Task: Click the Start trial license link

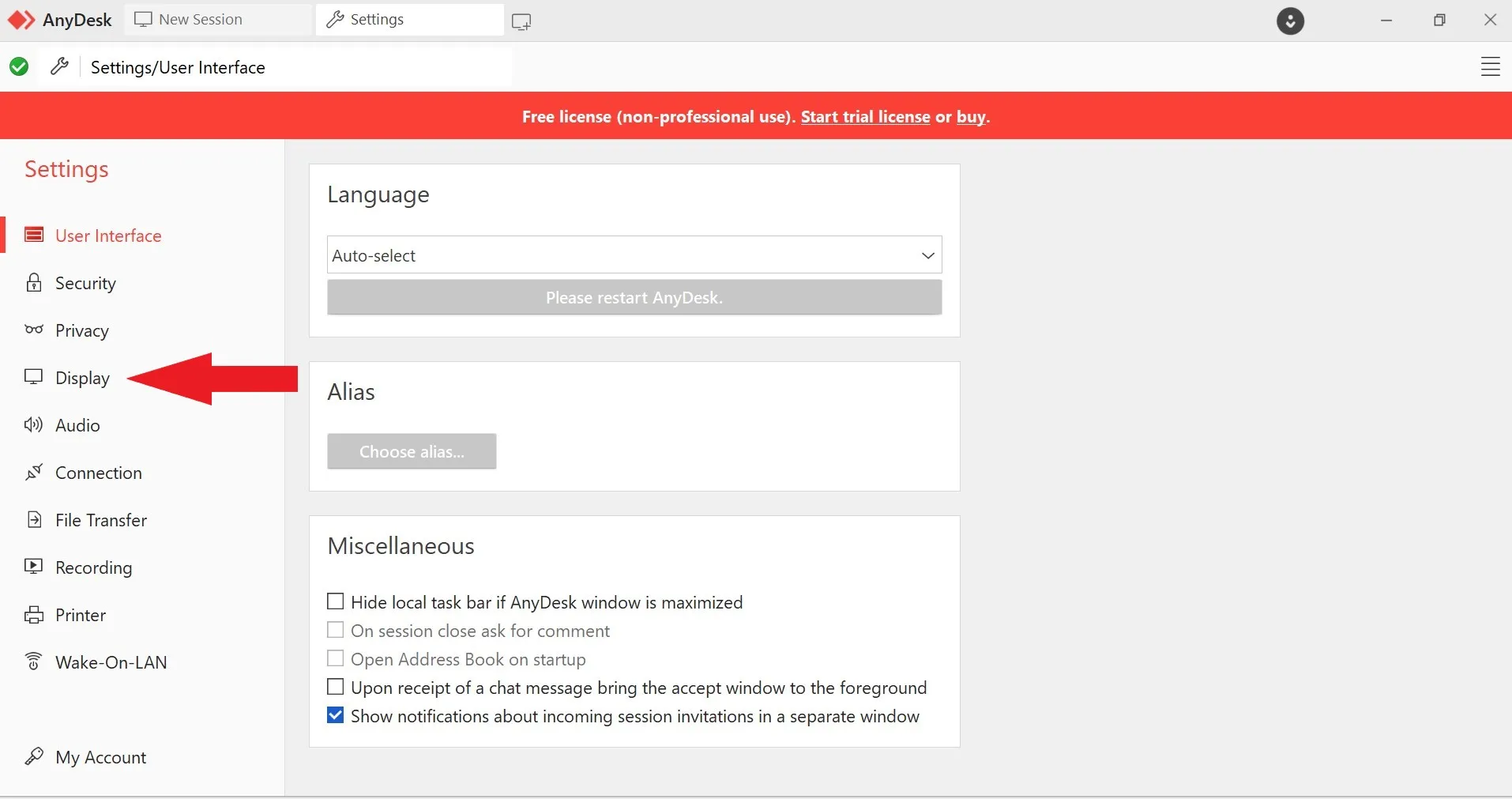Action: click(x=865, y=117)
